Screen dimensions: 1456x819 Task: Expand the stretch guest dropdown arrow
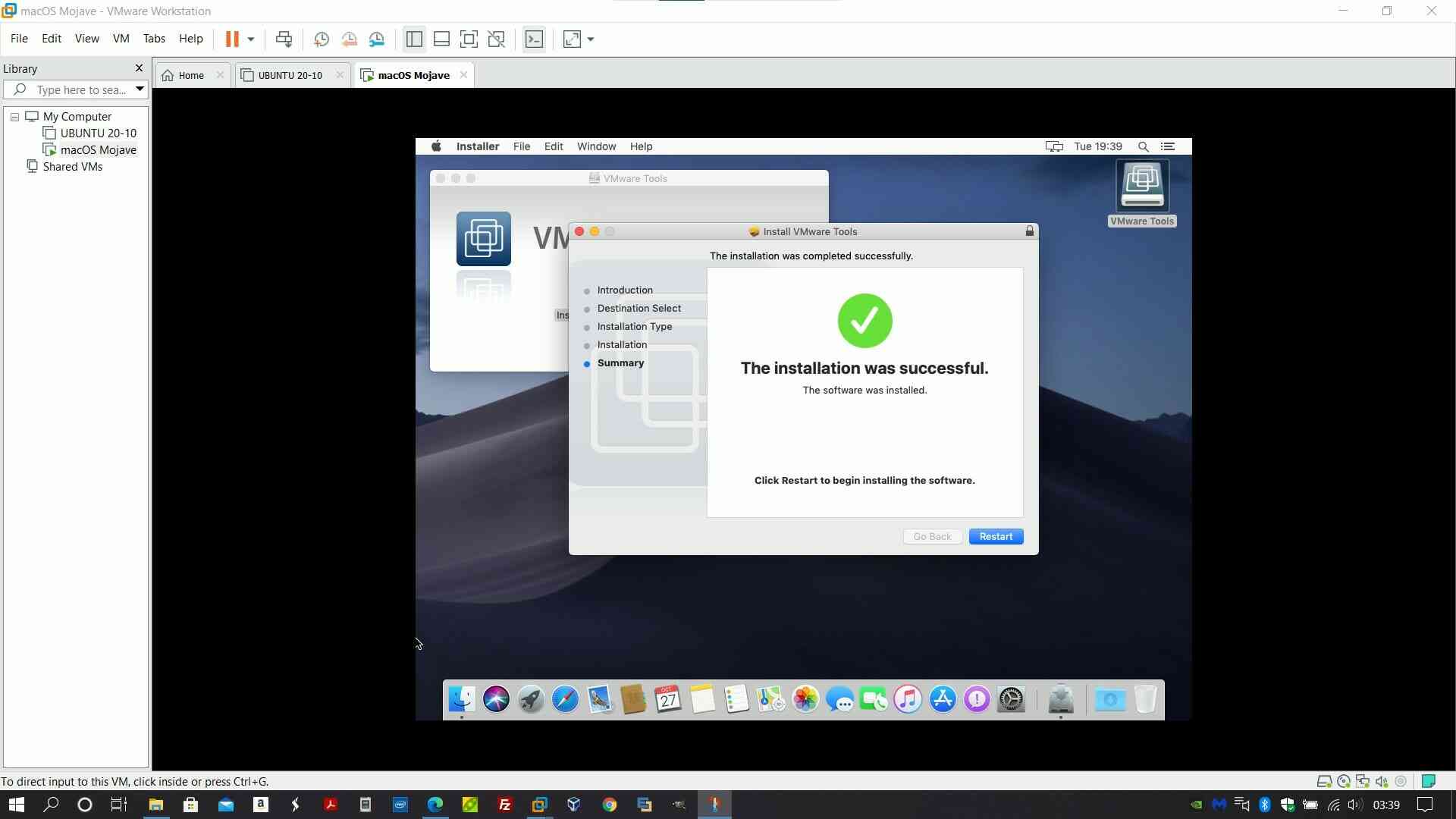click(x=591, y=39)
